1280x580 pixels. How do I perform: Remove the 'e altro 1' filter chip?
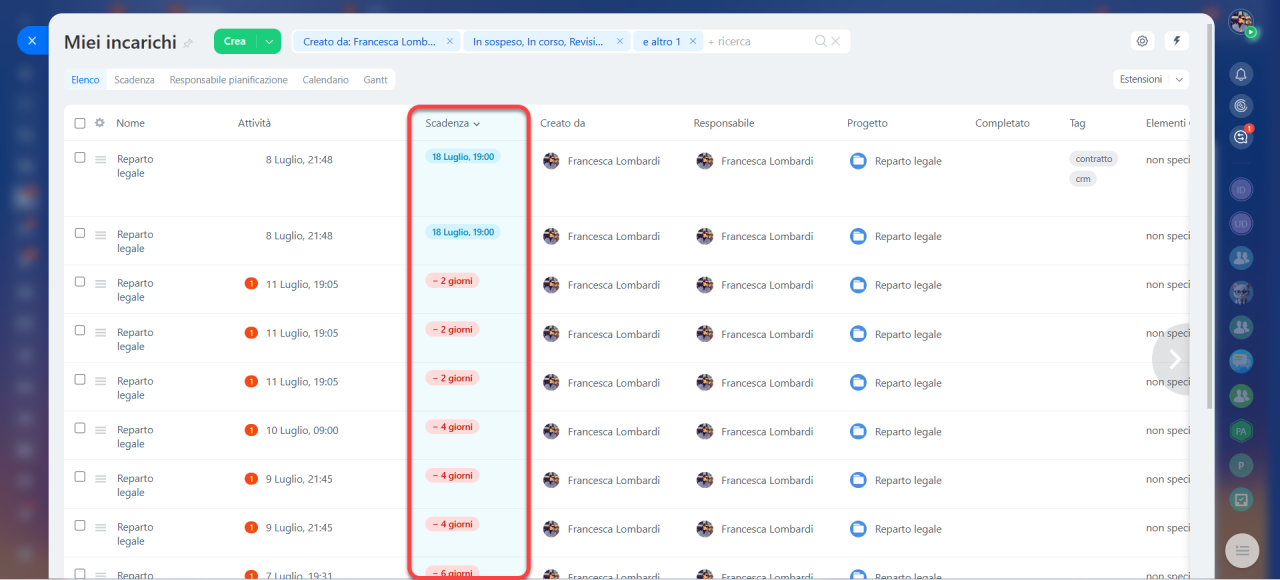pos(694,41)
